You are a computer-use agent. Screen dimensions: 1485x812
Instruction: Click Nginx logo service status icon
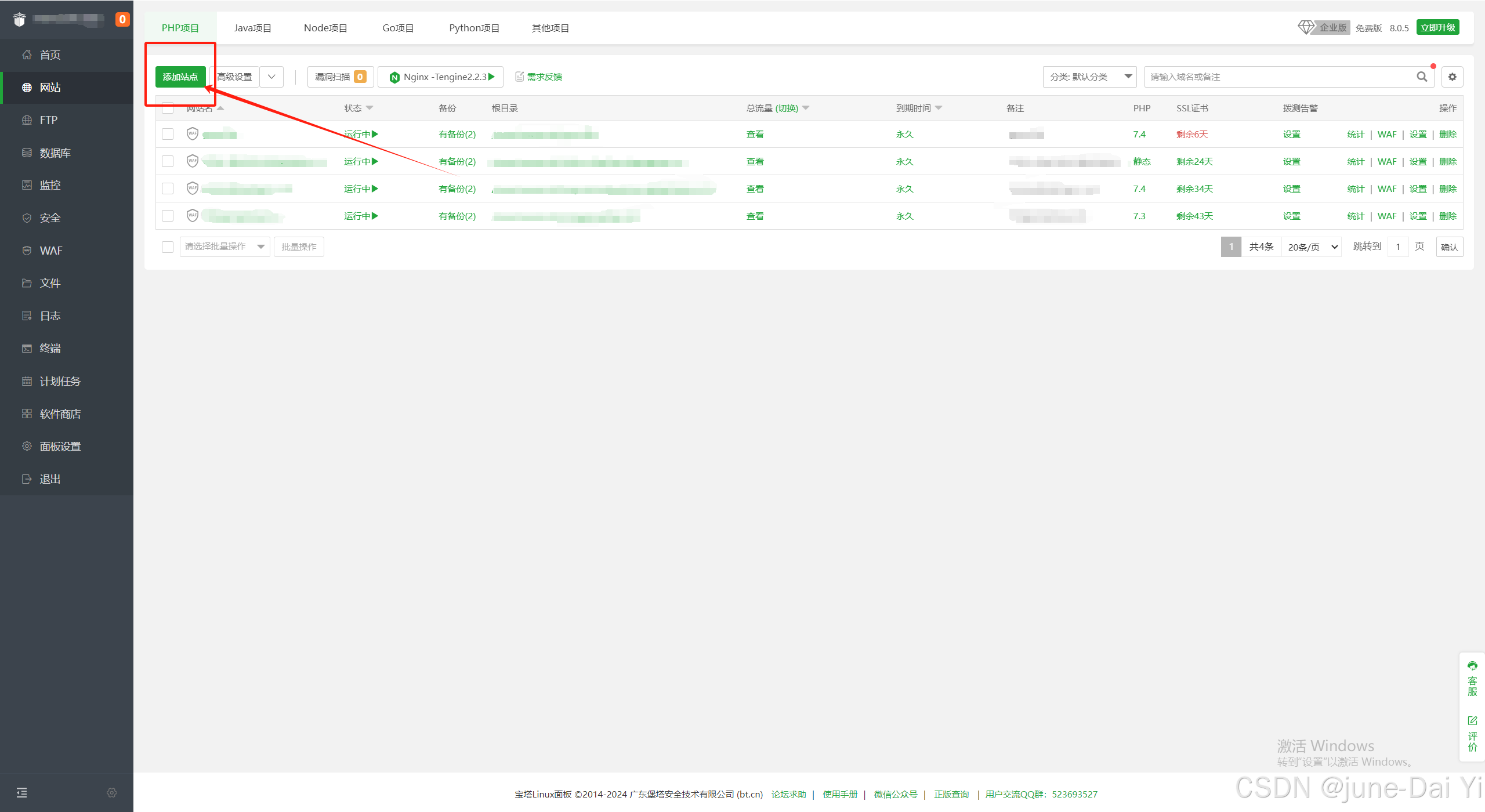pos(394,77)
